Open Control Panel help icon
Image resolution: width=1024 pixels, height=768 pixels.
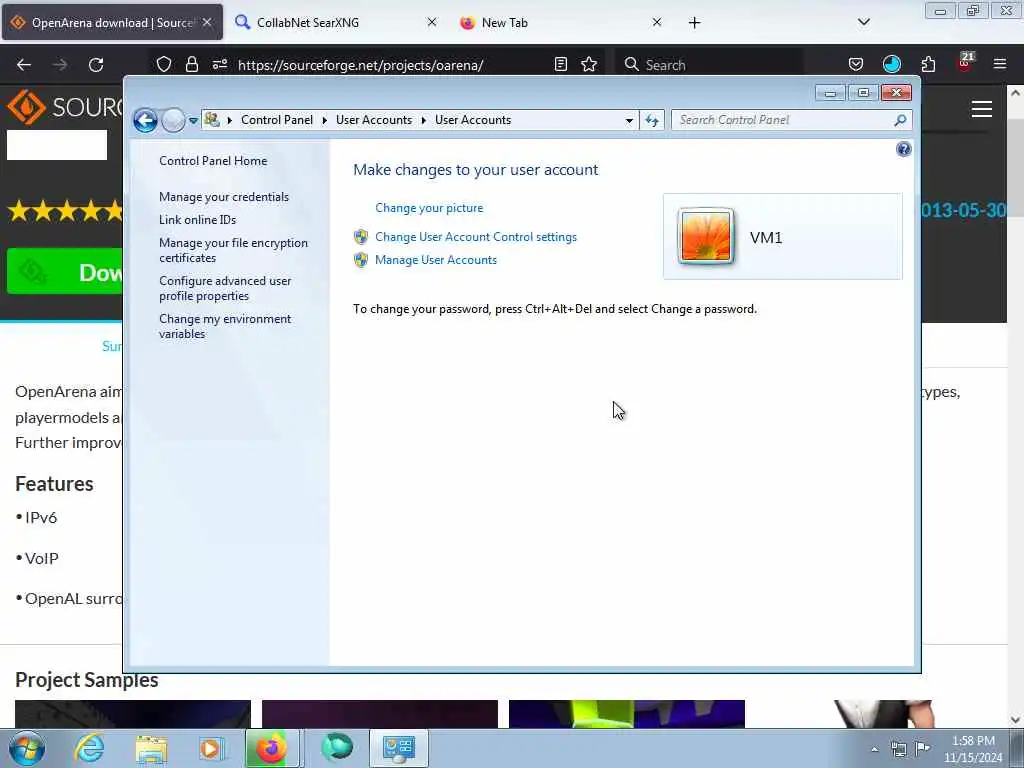[903, 150]
